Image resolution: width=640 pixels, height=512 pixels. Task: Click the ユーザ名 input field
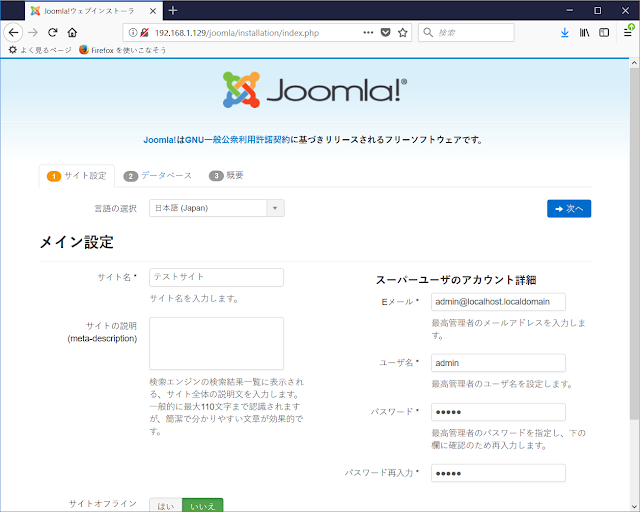tap(498, 363)
